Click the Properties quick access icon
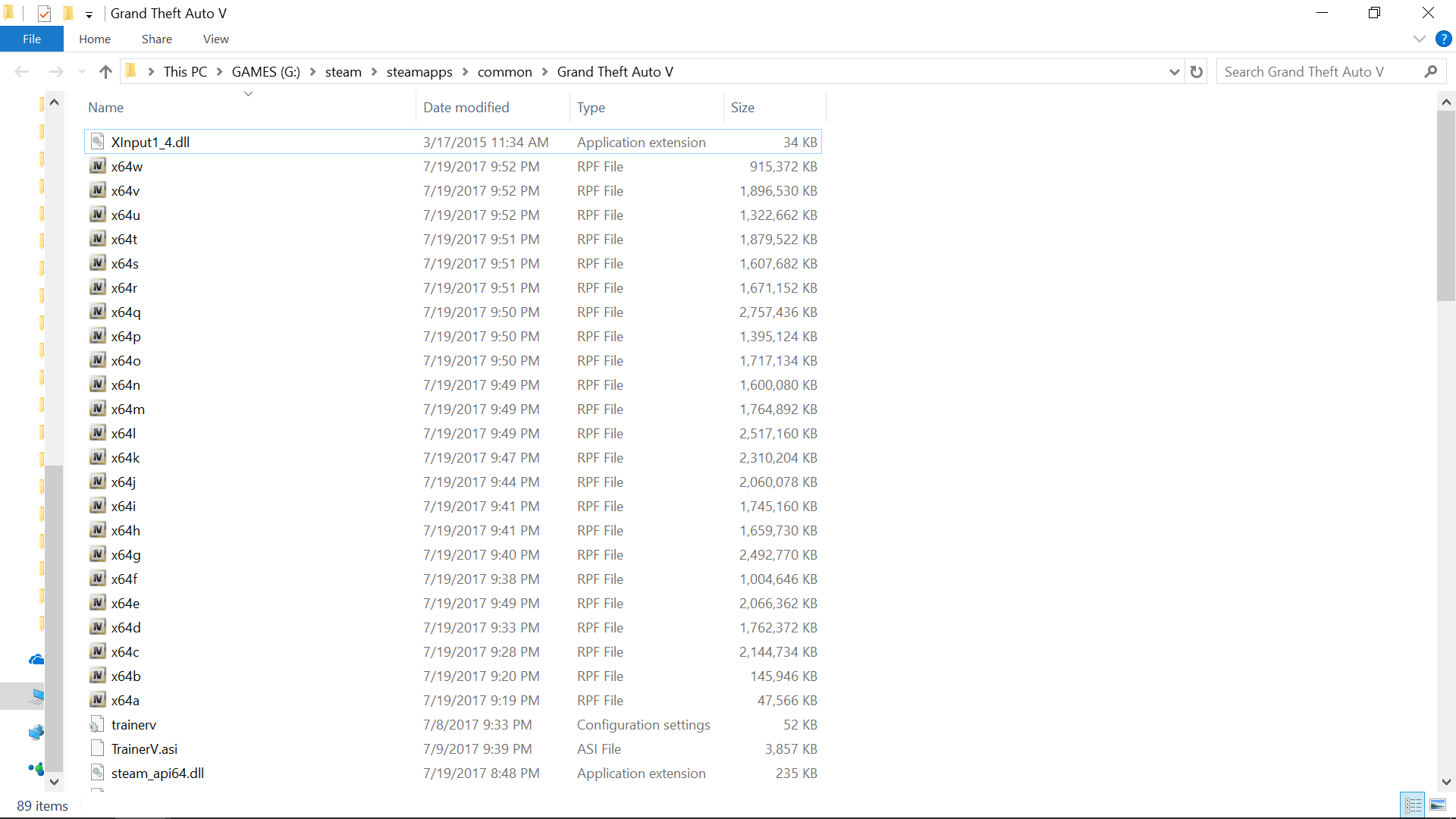1456x819 pixels. tap(44, 13)
